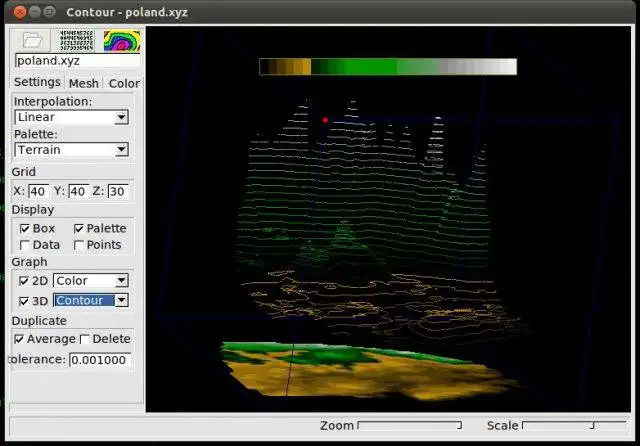The image size is (640, 446).
Task: Toggle the 3D graph checkbox
Action: [24, 301]
